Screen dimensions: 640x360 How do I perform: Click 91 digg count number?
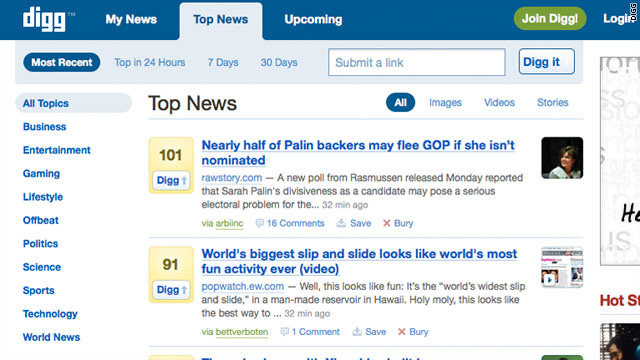(x=171, y=264)
